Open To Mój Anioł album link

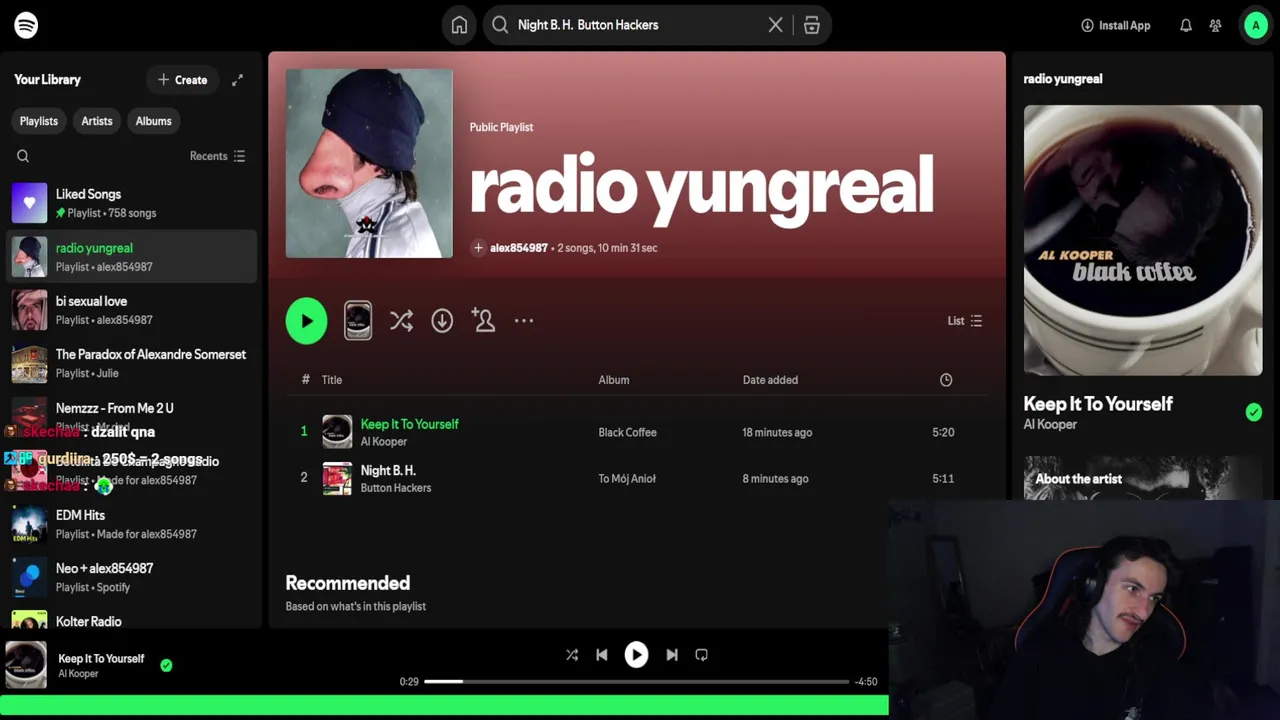tap(627, 479)
